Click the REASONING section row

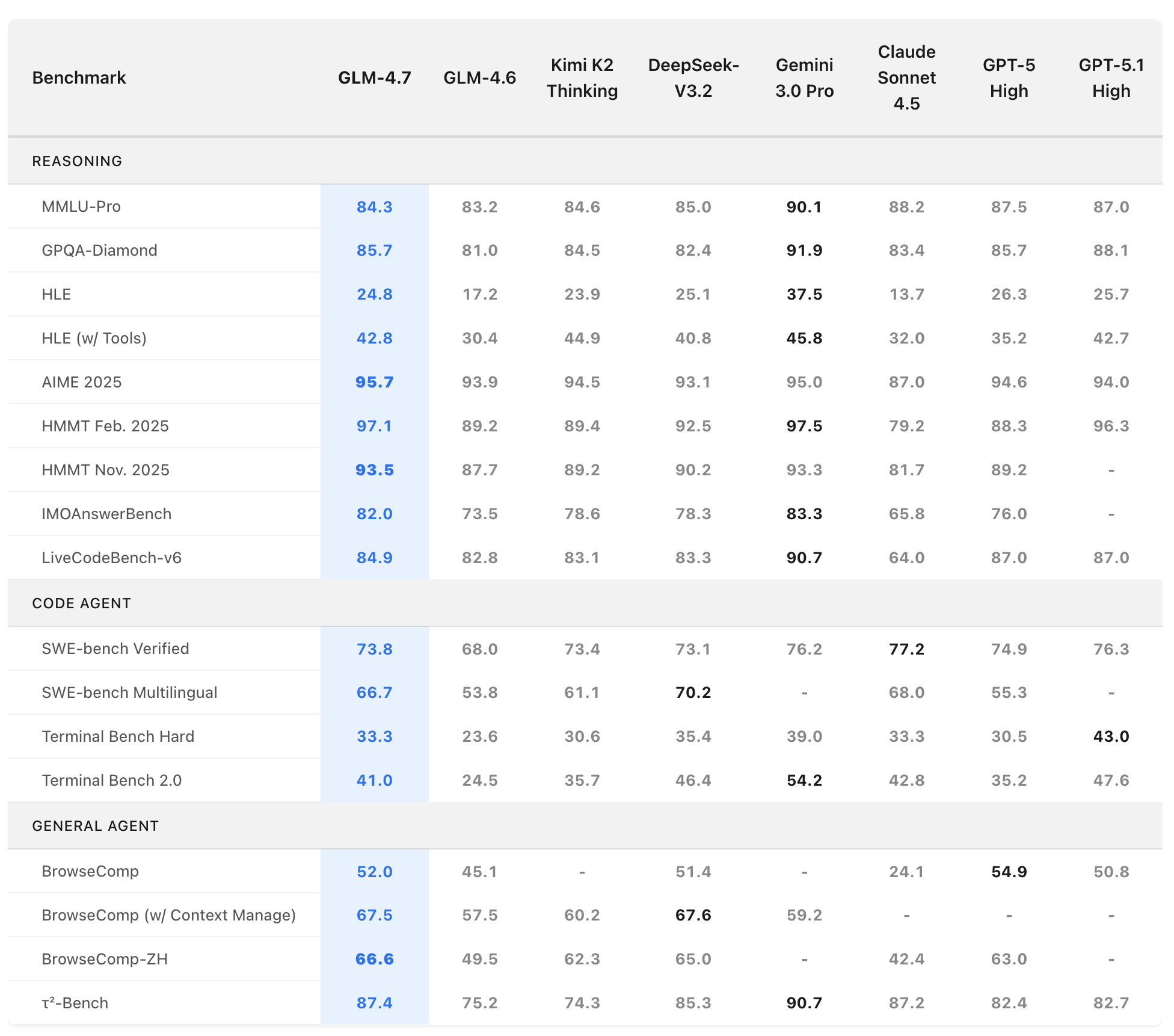point(77,161)
